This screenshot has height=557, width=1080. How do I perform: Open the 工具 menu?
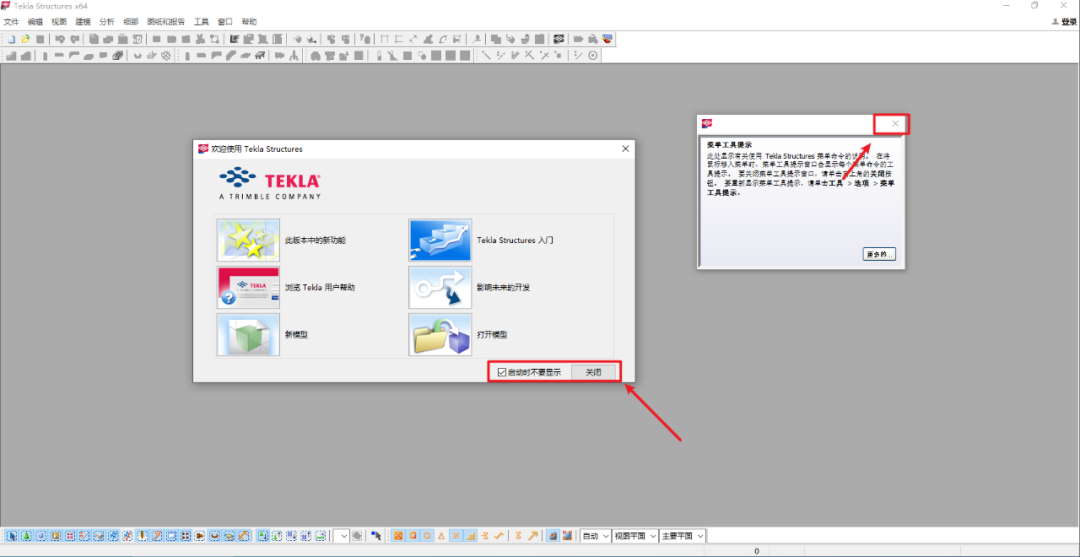(x=202, y=21)
